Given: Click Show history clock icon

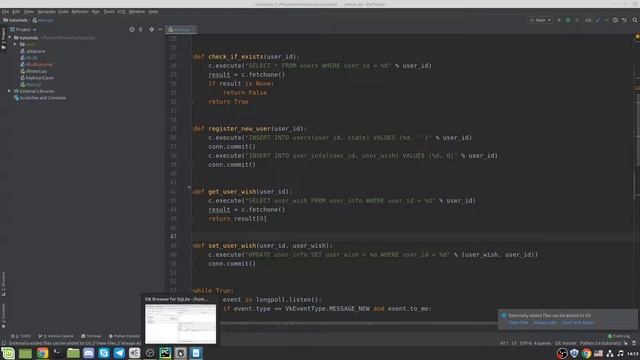Looking at the screenshot, I should coord(616,20).
